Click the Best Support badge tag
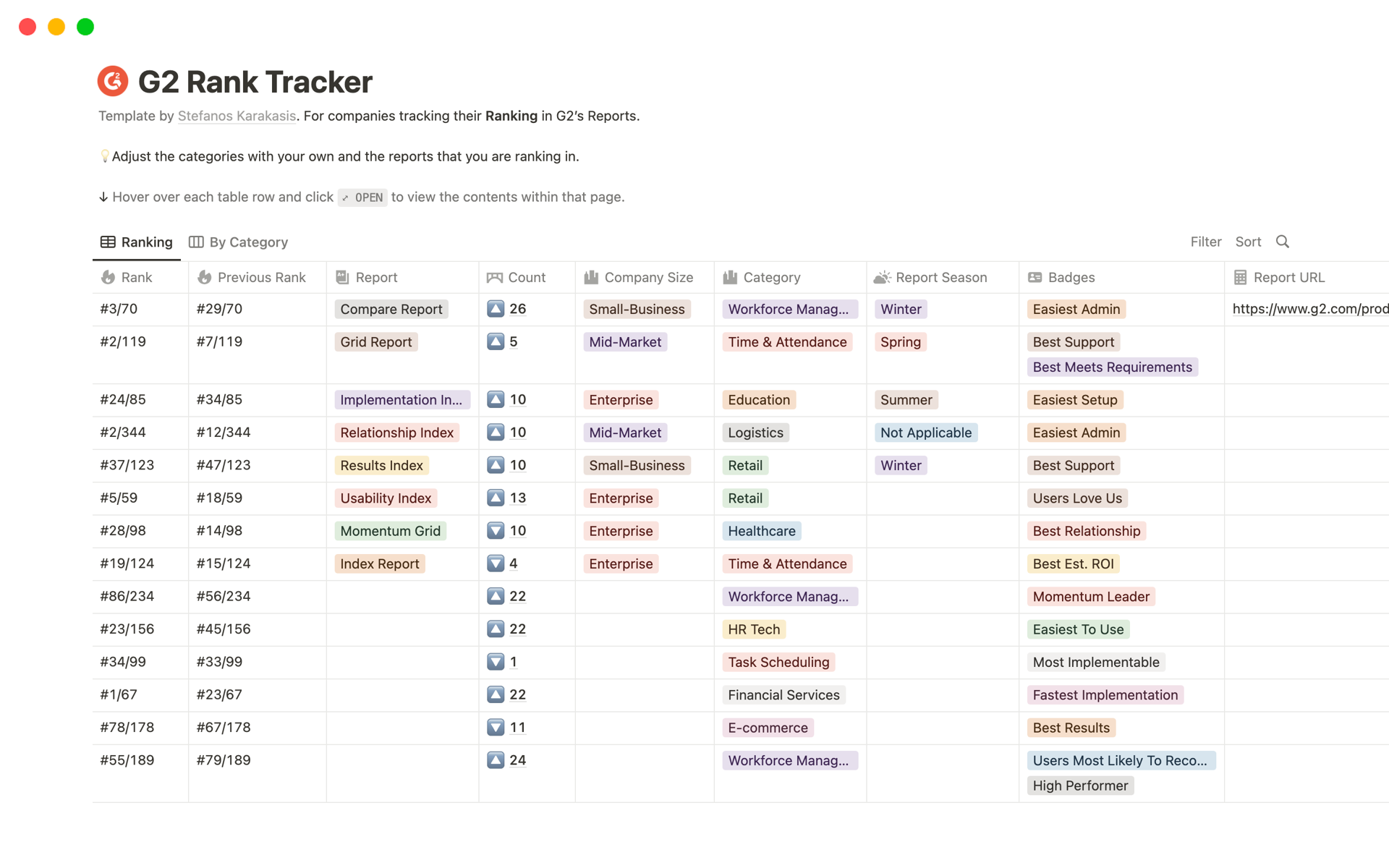The height and width of the screenshot is (868, 1389). click(x=1073, y=341)
